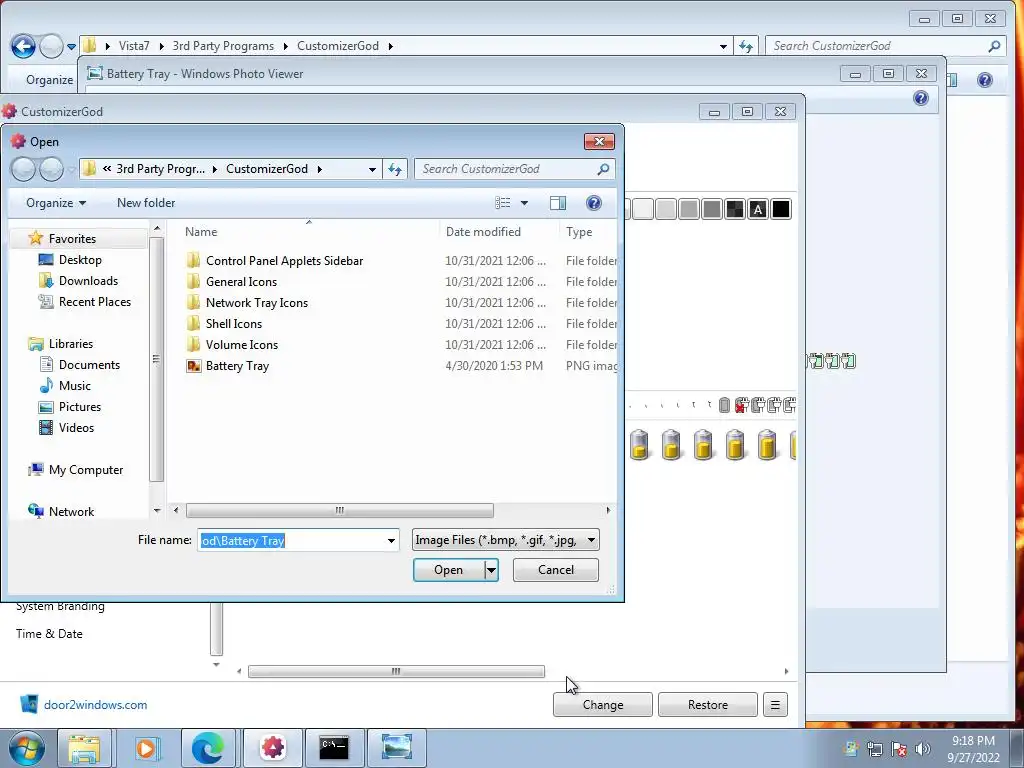This screenshot has height=768, width=1024.
Task: Click New folder
Action: pos(146,203)
